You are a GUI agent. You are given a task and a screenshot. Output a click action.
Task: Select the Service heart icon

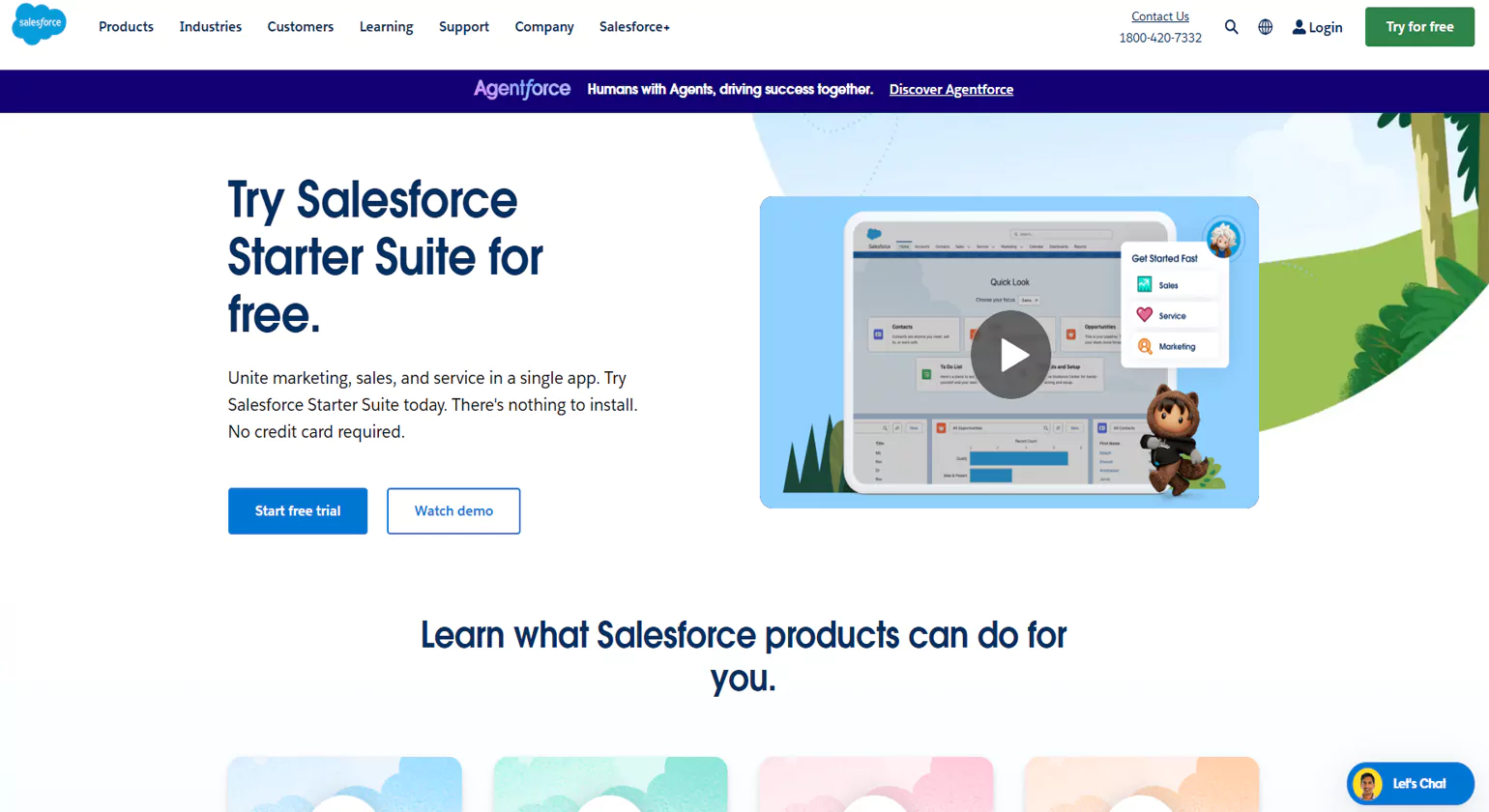click(1147, 314)
